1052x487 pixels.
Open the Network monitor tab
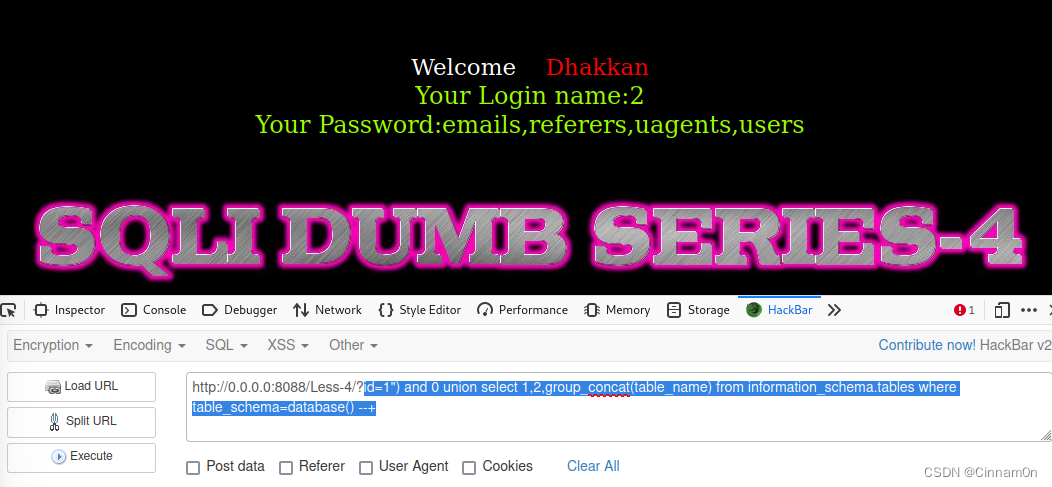(x=327, y=310)
